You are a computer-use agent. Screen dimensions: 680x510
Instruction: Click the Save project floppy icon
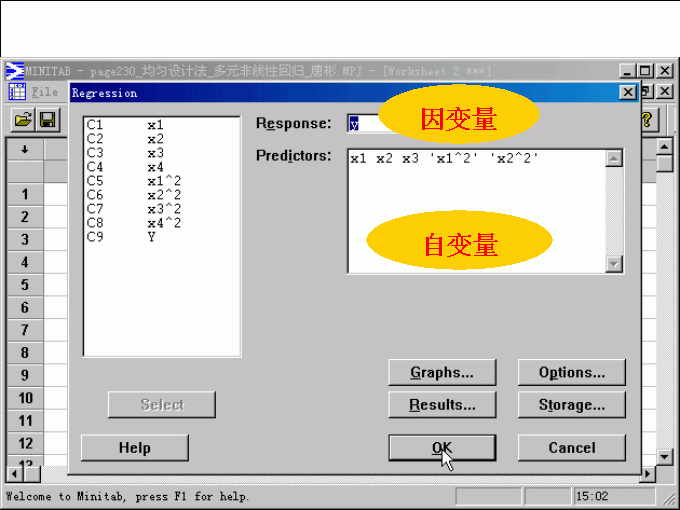[x=47, y=120]
